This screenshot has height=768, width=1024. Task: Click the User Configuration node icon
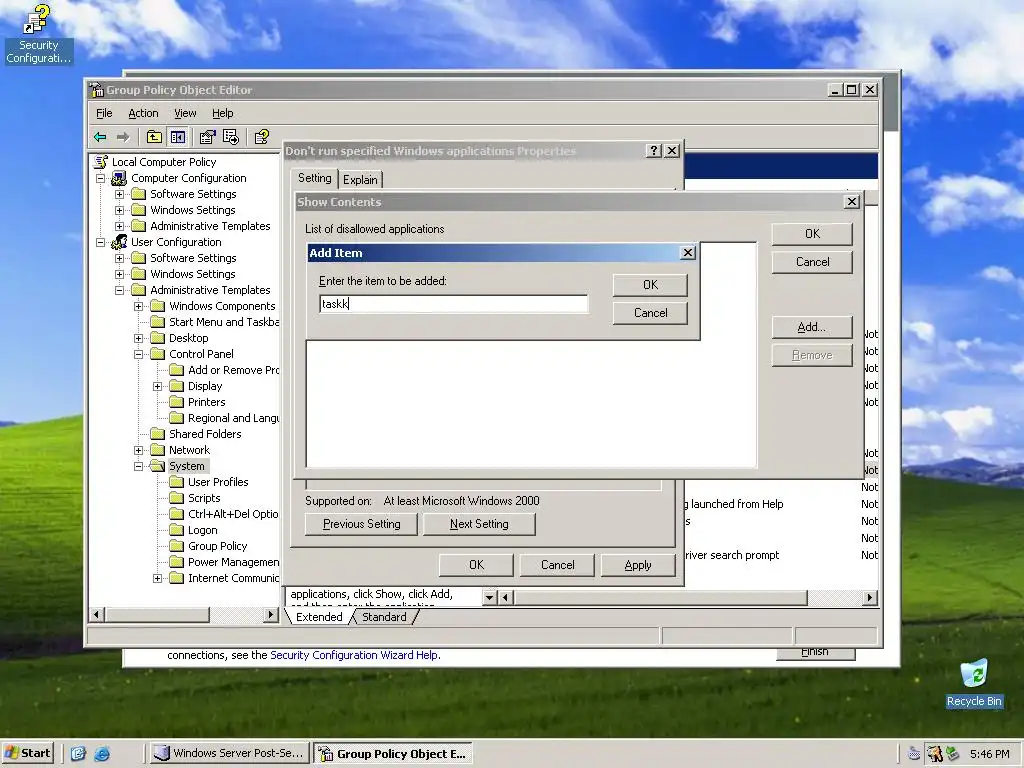point(119,242)
